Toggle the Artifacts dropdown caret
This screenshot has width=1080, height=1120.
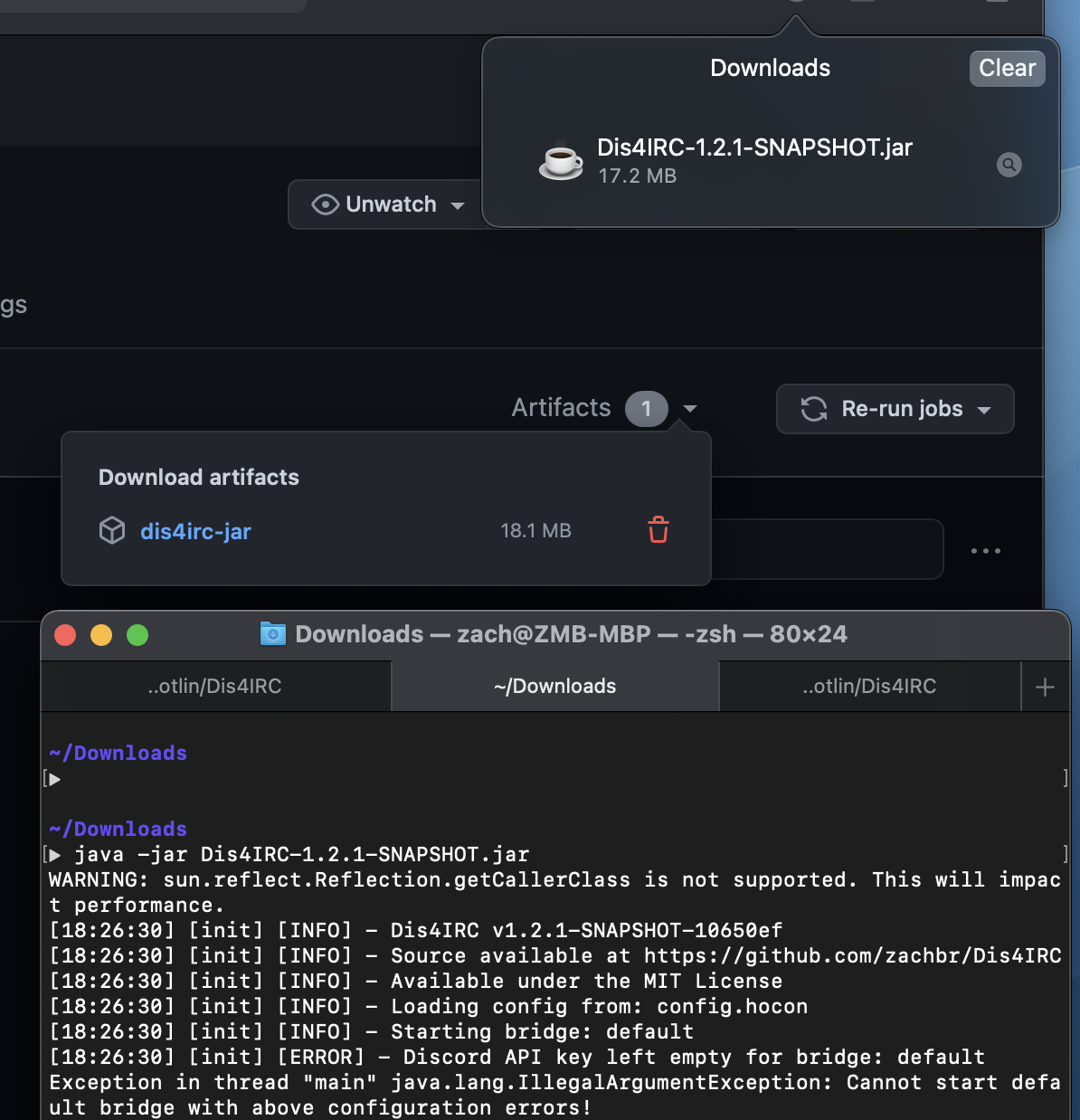690,409
